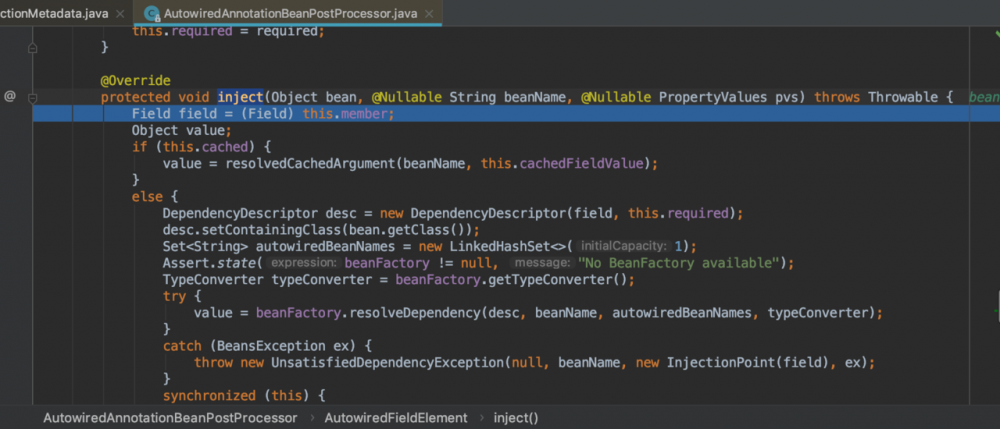Click the class file icon on active tab
The height and width of the screenshot is (429, 1000).
coord(152,14)
